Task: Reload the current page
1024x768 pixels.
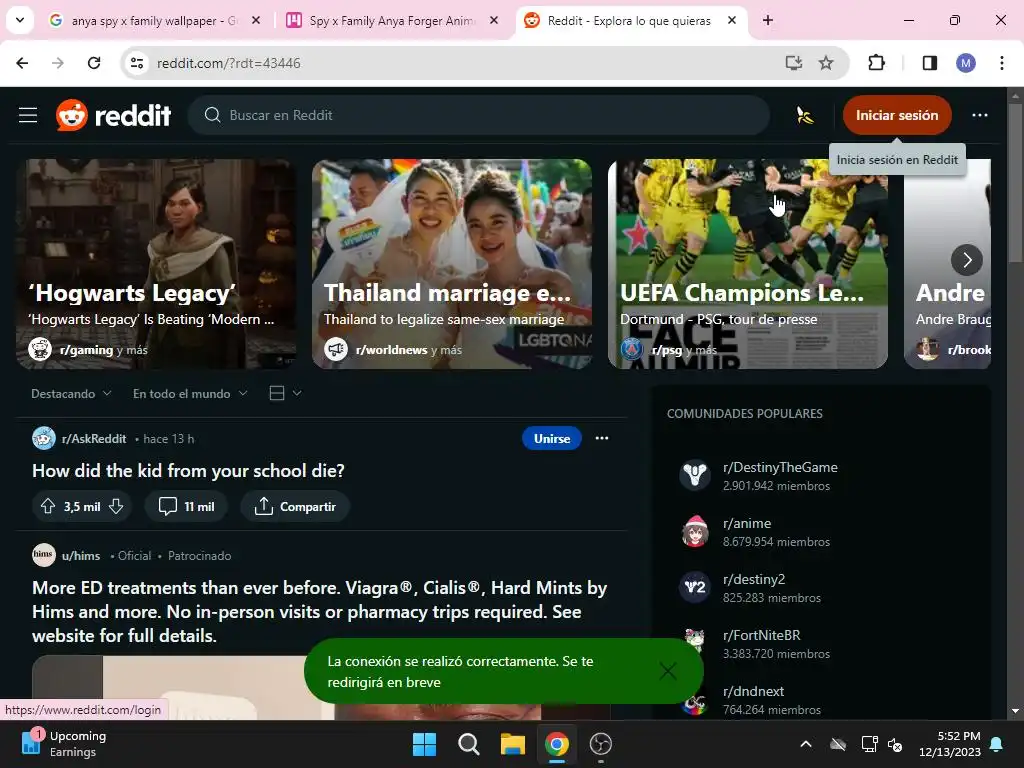Action: [94, 63]
